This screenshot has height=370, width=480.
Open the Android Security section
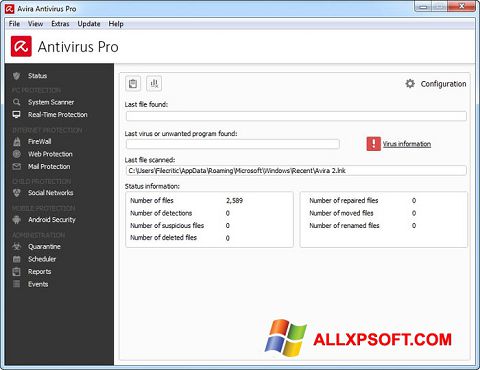point(52,220)
